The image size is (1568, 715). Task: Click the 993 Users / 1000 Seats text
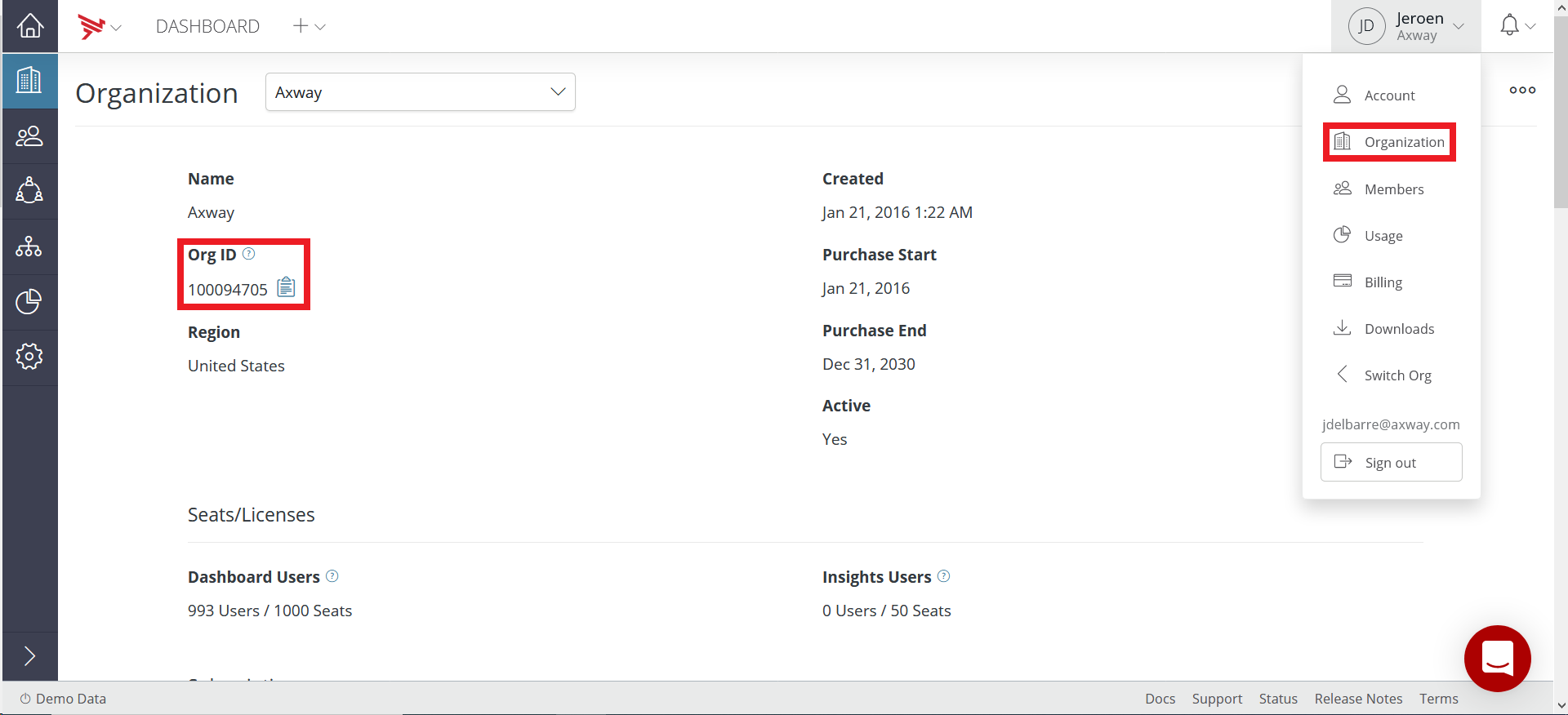(269, 611)
